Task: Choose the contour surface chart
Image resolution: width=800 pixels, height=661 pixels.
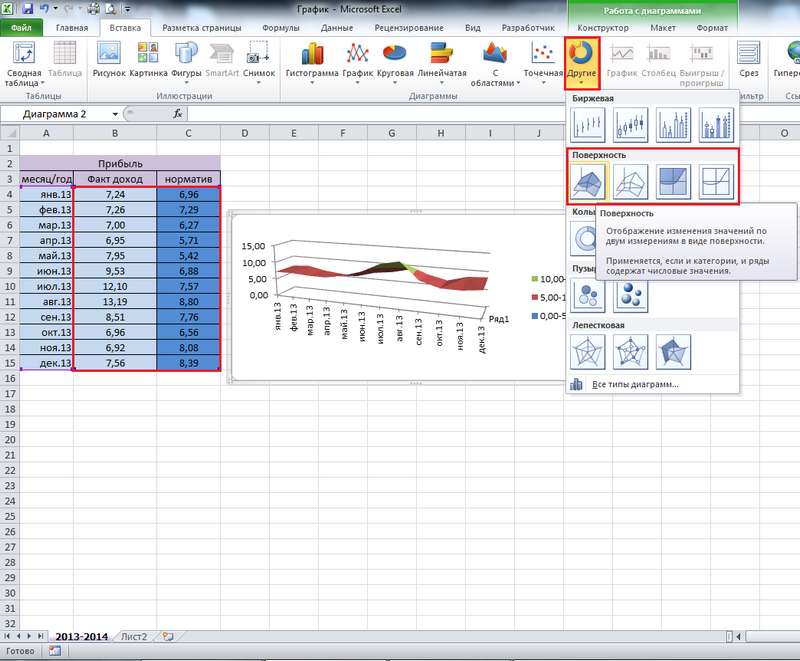Action: click(673, 182)
